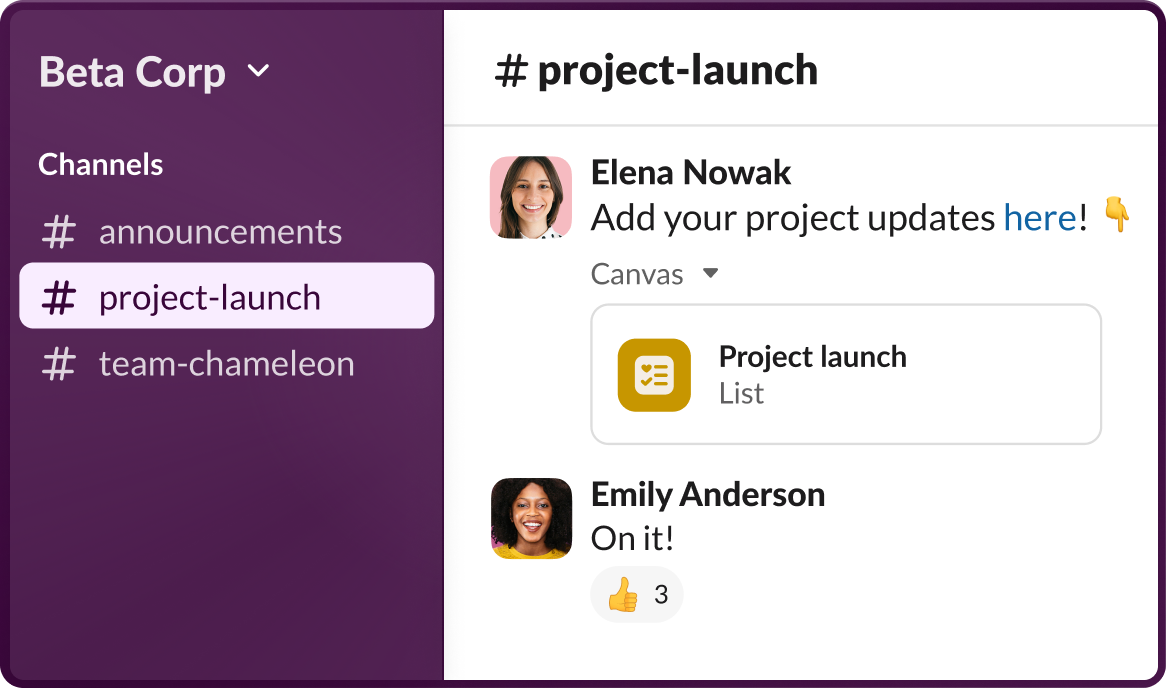1166x688 pixels.
Task: Open the Project launch canvas card
Action: pos(846,375)
